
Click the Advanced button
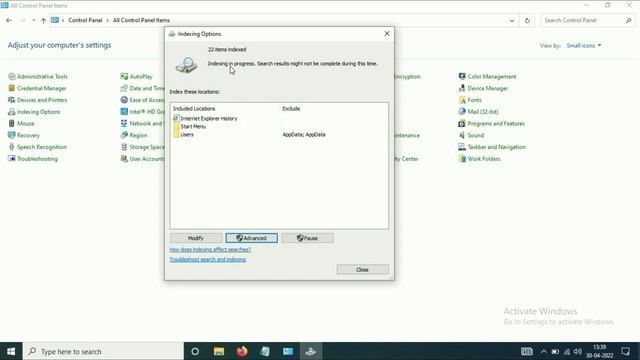[251, 238]
